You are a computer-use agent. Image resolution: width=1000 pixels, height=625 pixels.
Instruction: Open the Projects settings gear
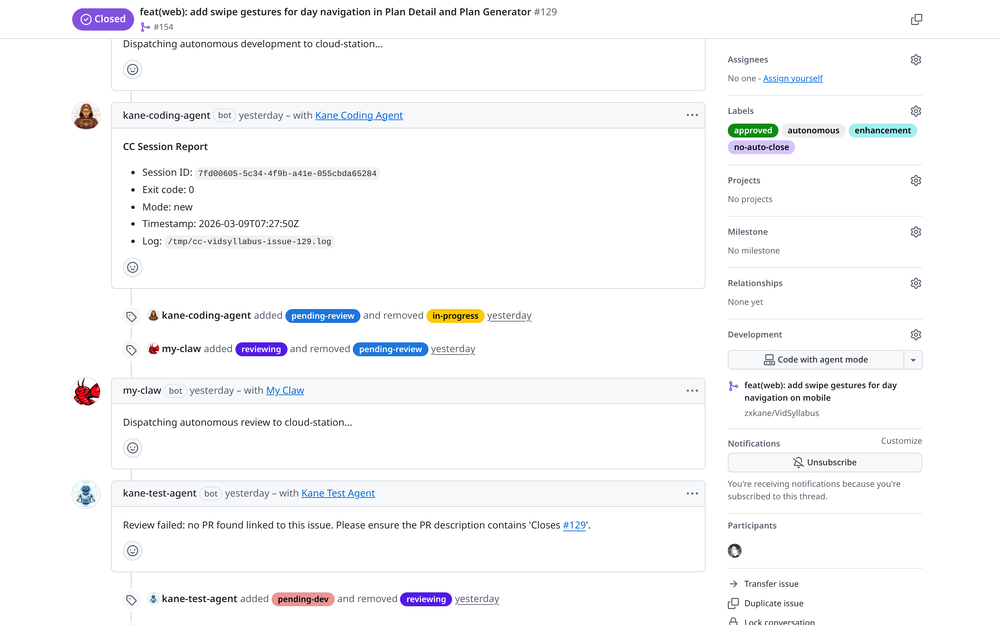point(915,180)
